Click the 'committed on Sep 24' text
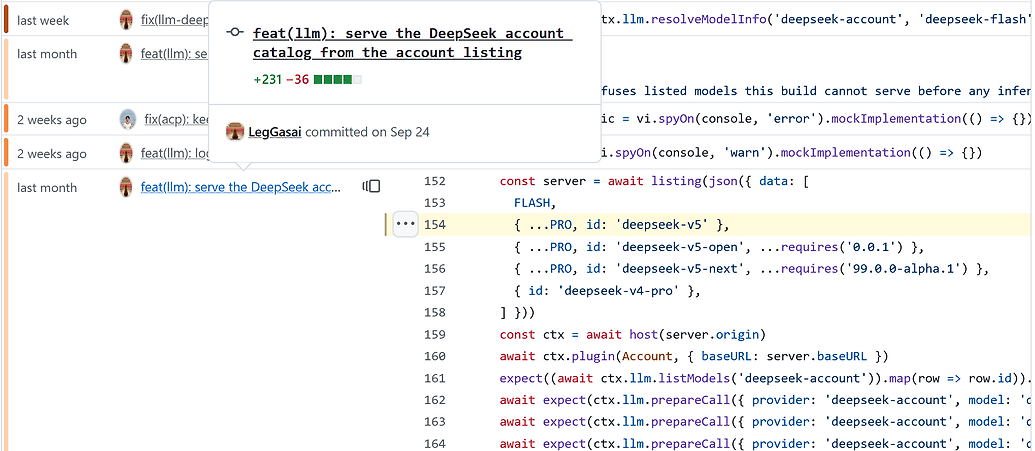The width and height of the screenshot is (1035, 451). point(368,132)
